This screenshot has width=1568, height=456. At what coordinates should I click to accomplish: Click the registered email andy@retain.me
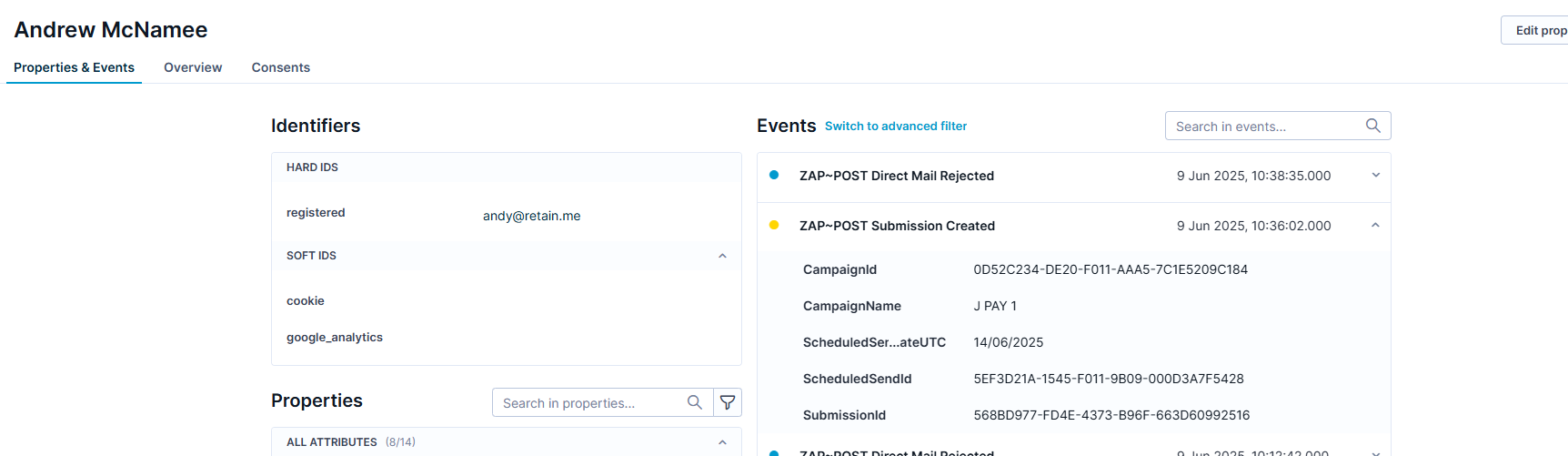pyautogui.click(x=531, y=216)
